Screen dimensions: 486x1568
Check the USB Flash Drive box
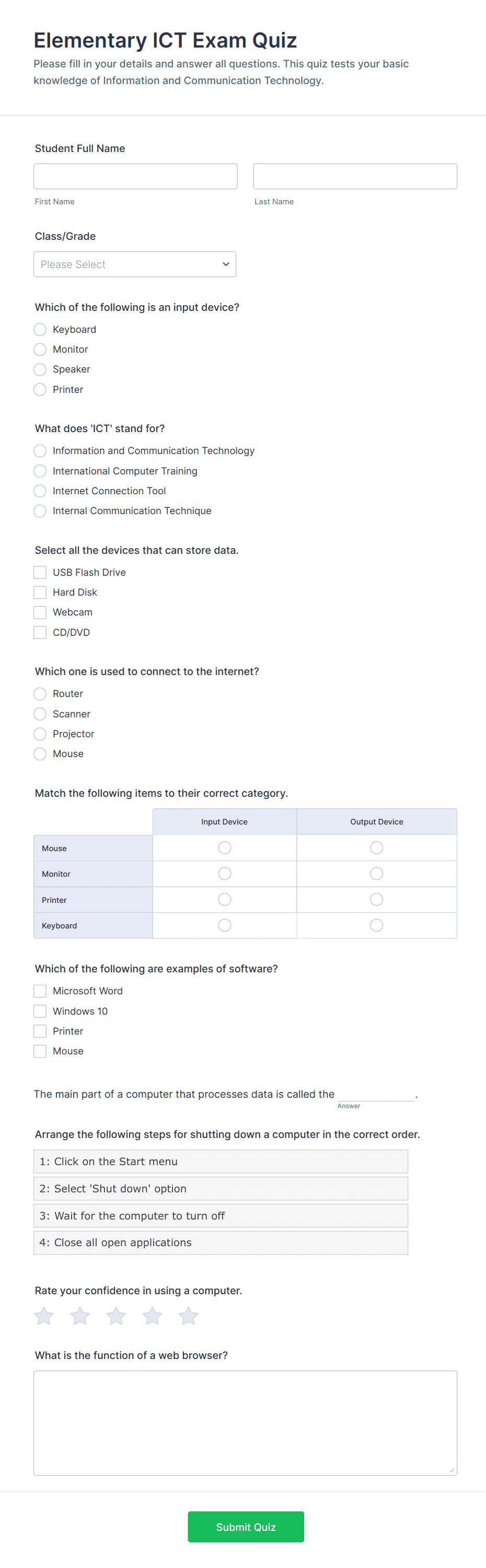pos(40,572)
